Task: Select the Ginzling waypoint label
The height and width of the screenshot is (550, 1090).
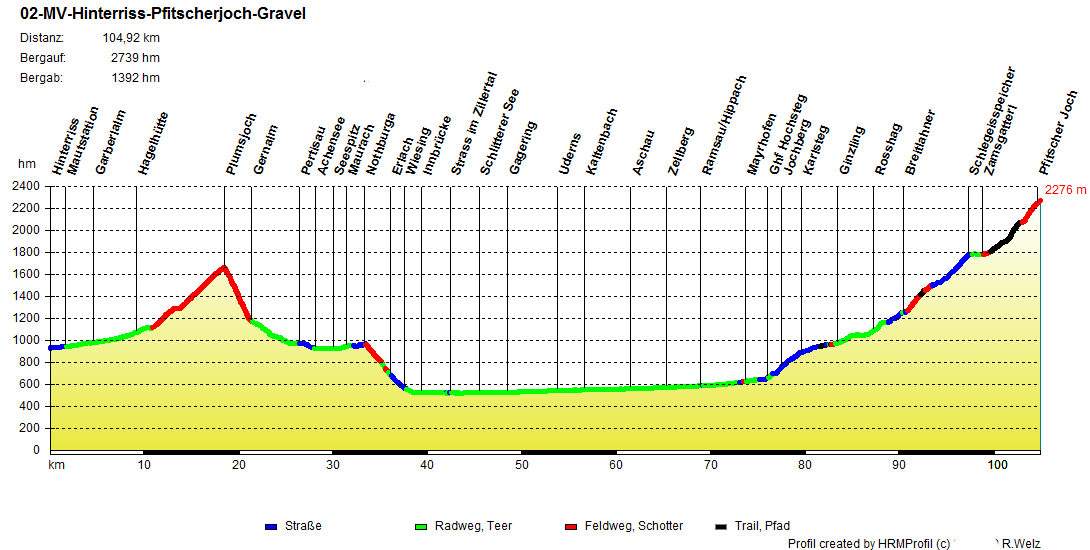Action: (x=851, y=151)
